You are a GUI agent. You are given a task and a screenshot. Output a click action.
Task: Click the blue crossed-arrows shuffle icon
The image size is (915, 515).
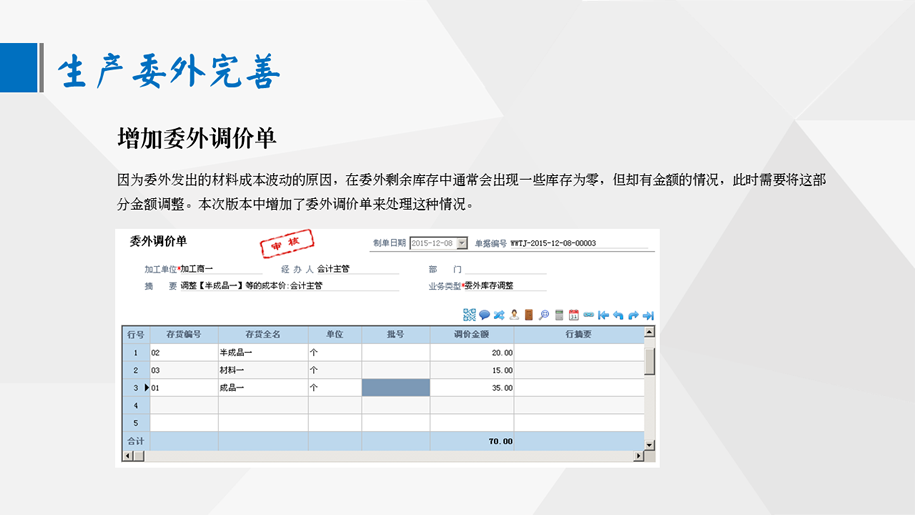[499, 315]
